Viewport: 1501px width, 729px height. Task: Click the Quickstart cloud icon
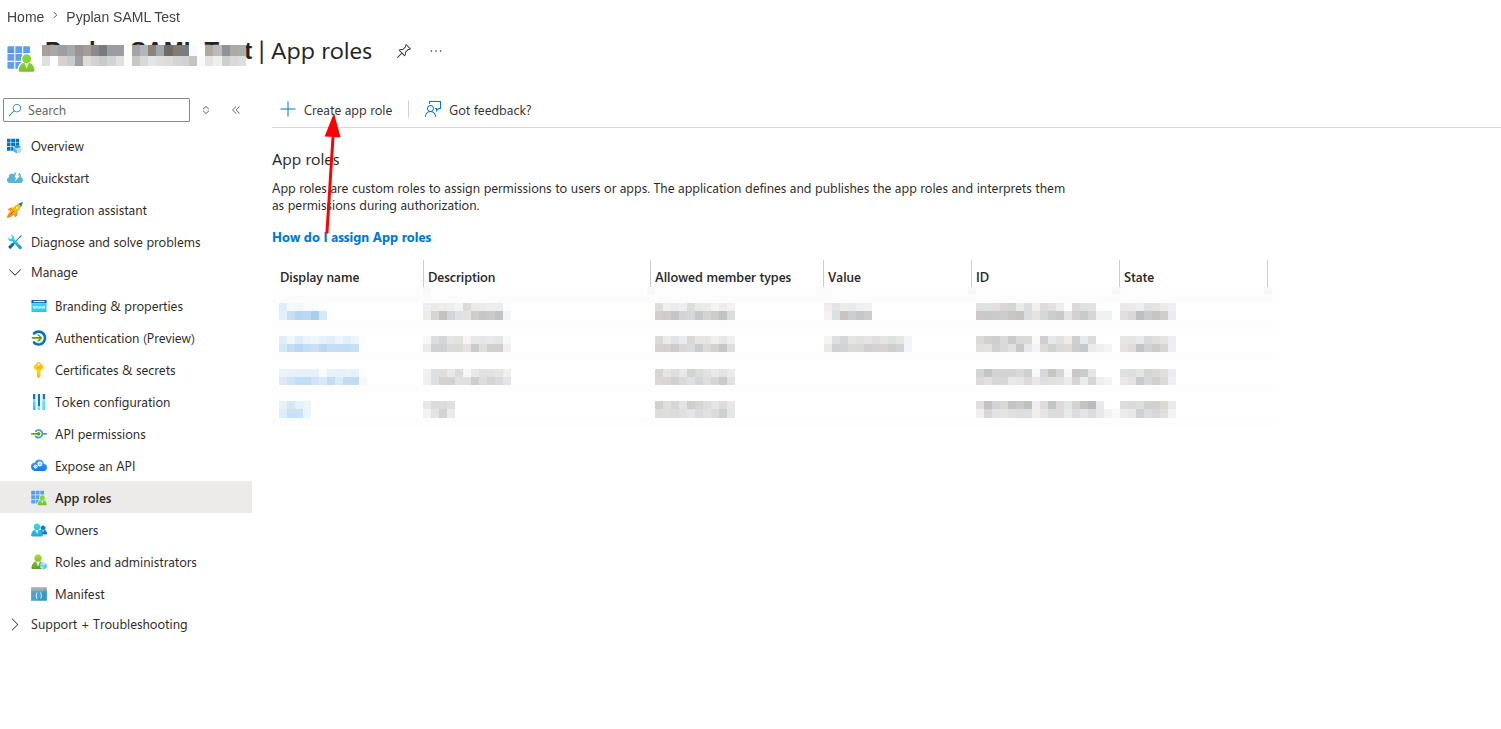coord(14,178)
